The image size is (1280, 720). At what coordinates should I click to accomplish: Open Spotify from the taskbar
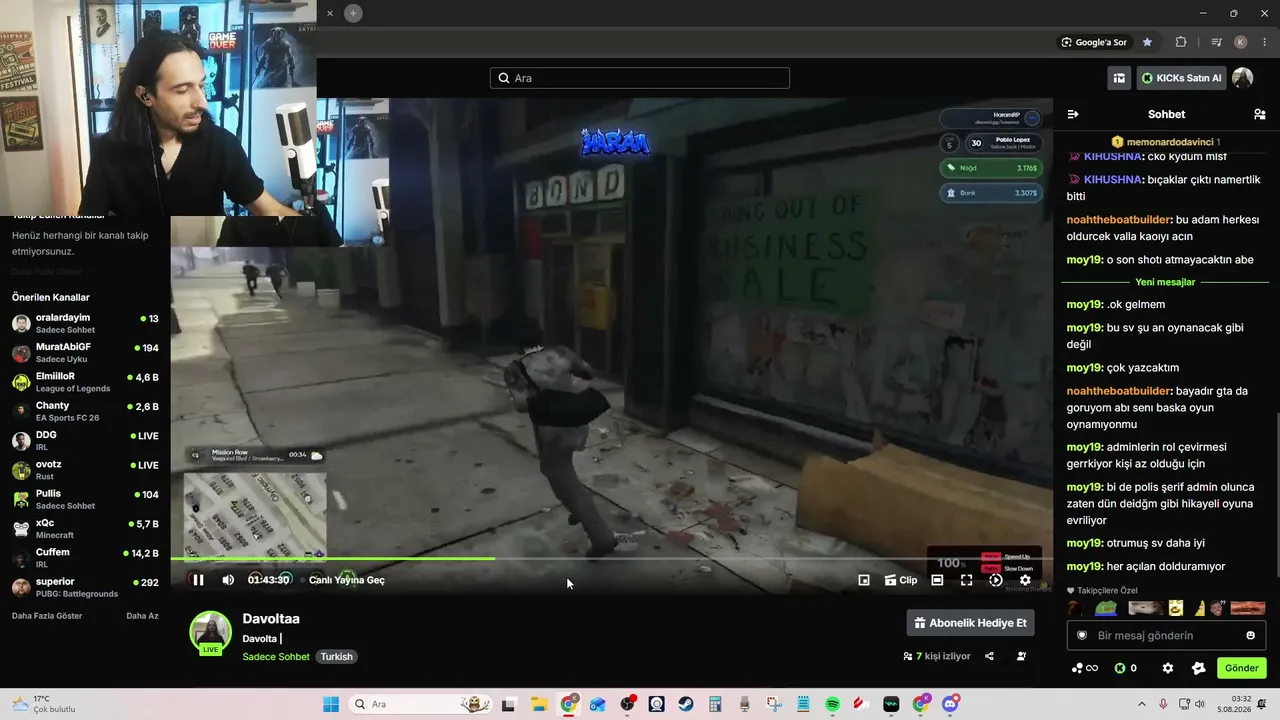coord(833,704)
